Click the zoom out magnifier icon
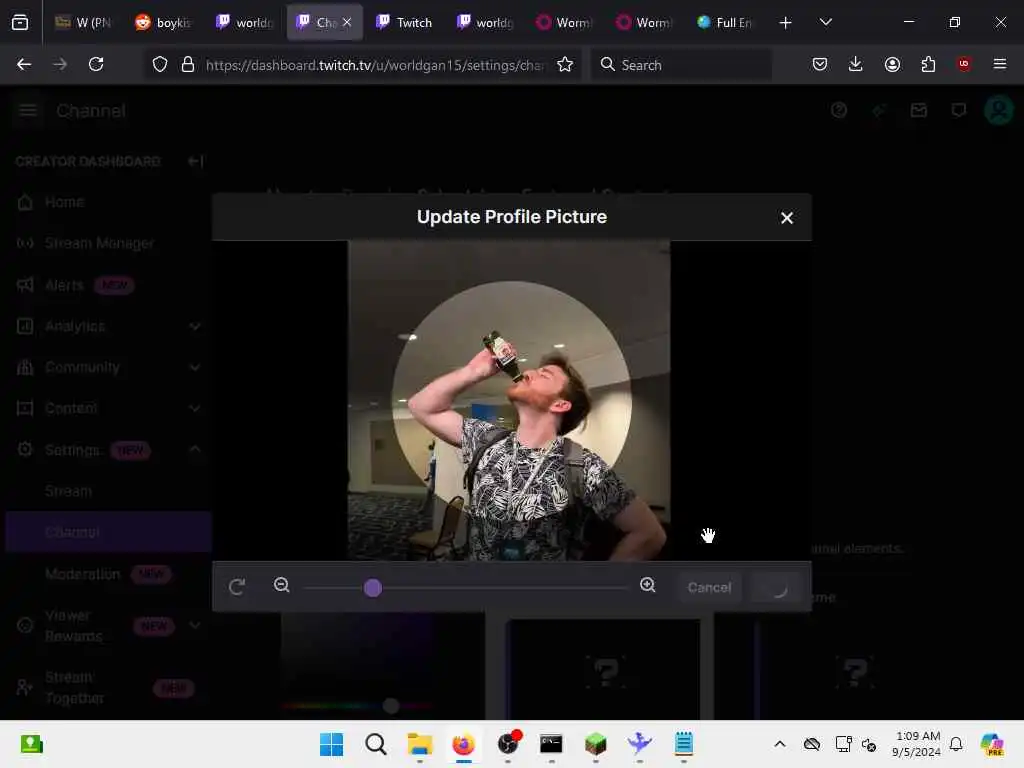Viewport: 1024px width, 768px height. (281, 585)
